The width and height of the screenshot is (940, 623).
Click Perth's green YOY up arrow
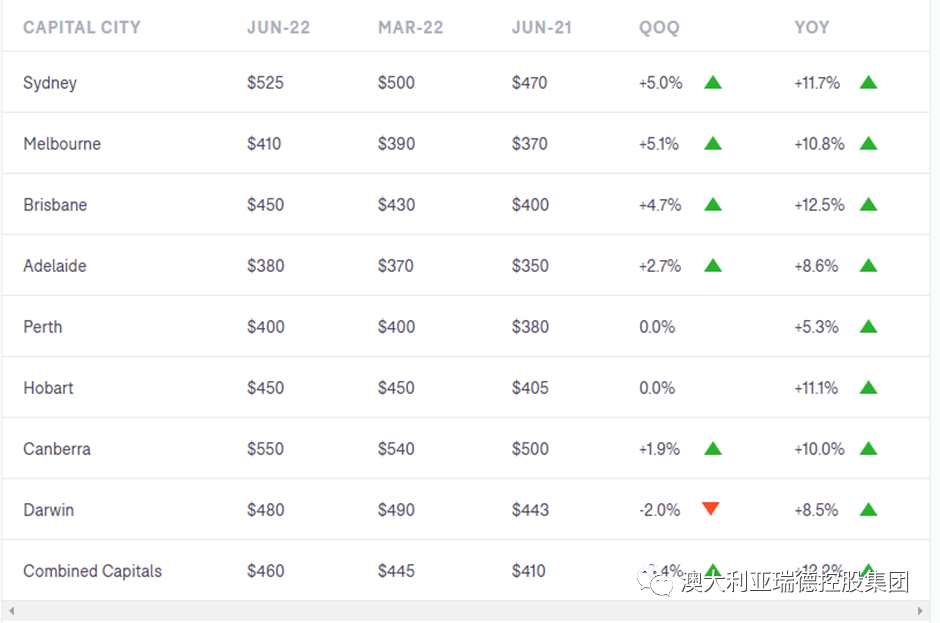coord(868,327)
